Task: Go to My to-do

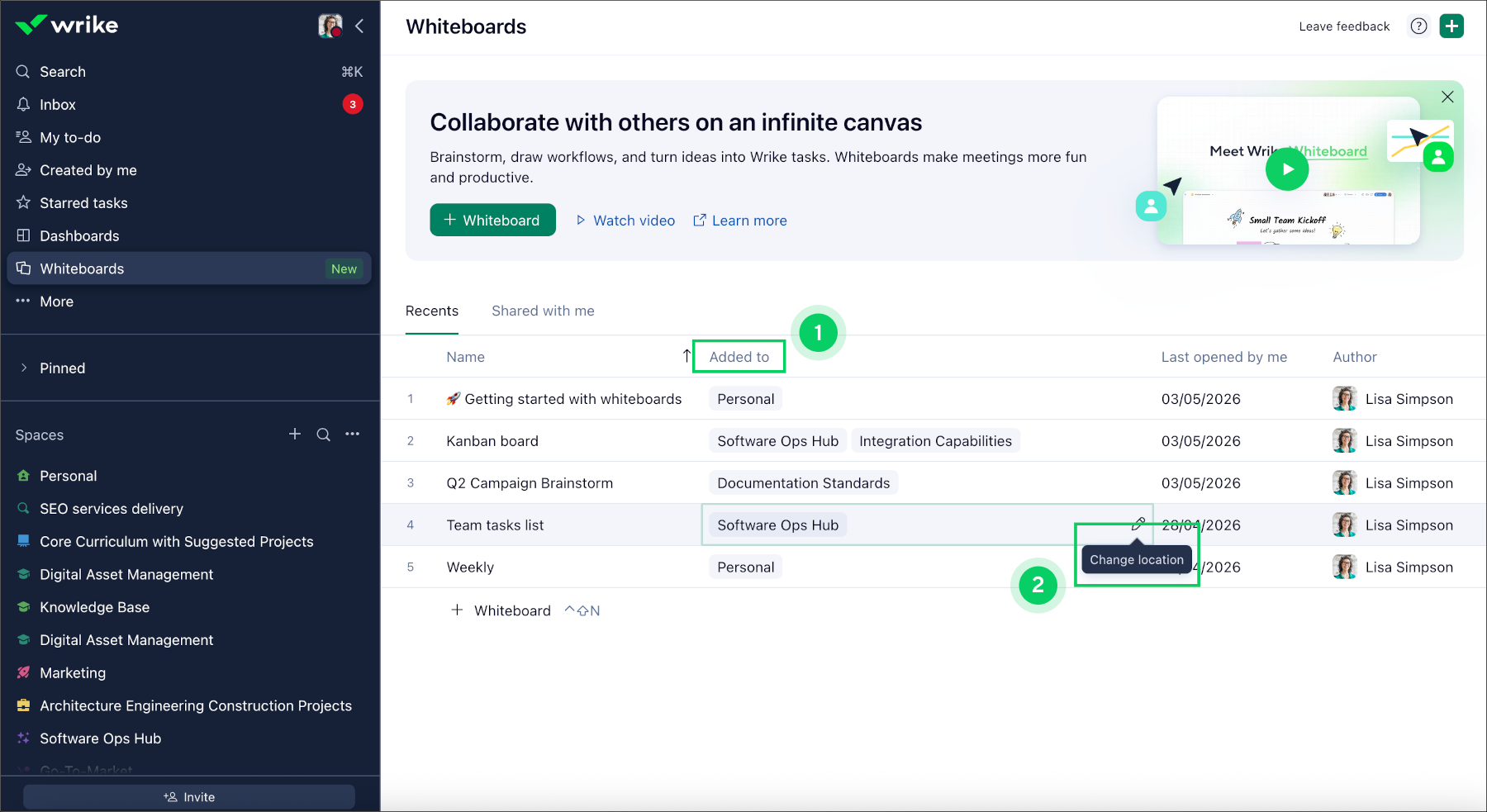Action: click(189, 138)
